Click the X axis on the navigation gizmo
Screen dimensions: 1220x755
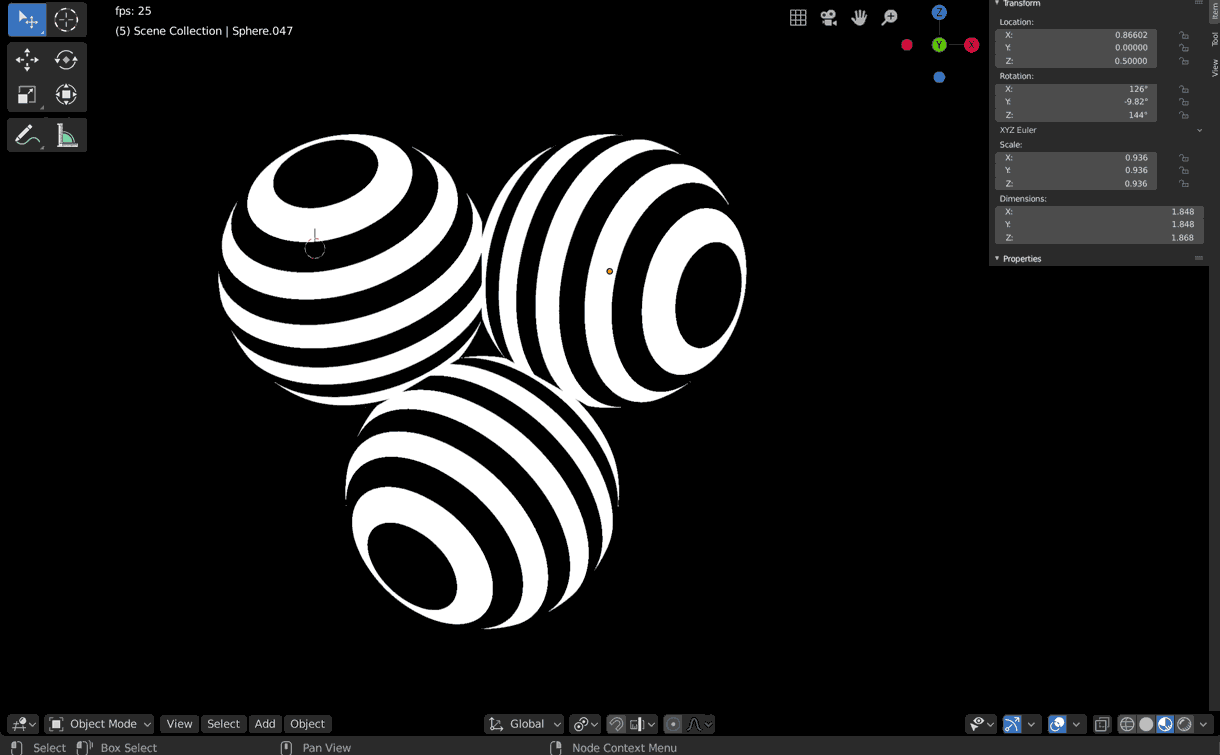tap(971, 44)
